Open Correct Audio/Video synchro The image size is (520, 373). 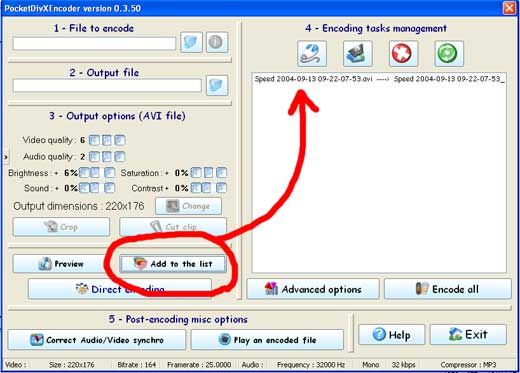(x=97, y=340)
